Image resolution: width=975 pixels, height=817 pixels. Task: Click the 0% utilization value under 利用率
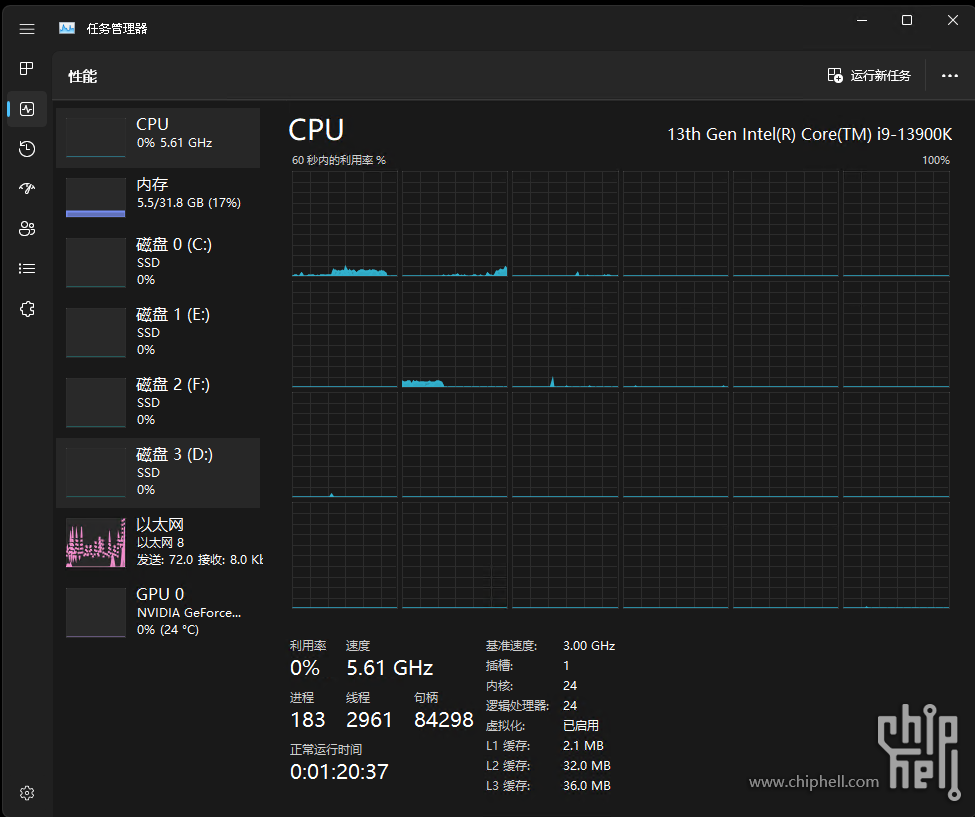pos(305,668)
